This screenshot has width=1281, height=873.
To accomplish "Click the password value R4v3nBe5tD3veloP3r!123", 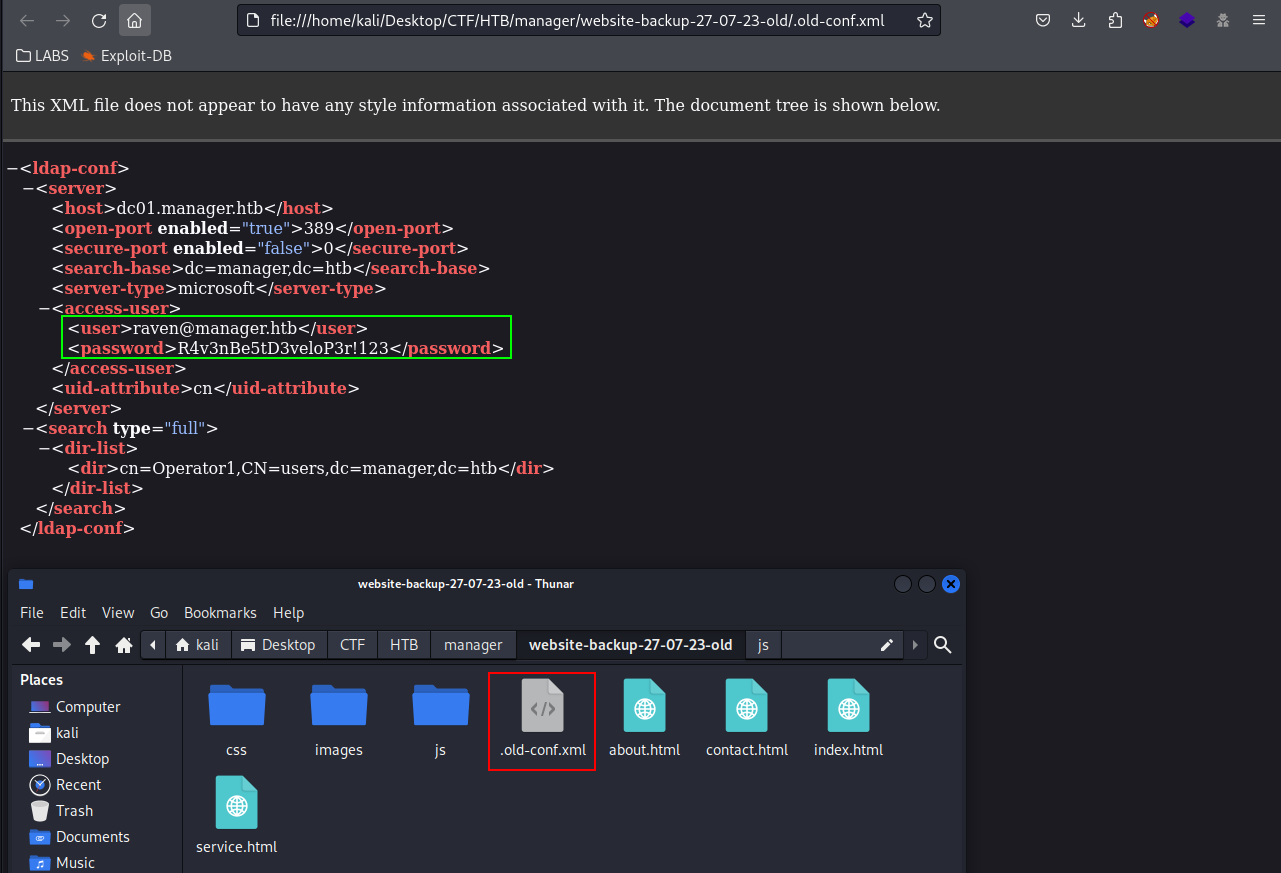I will pyautogui.click(x=283, y=348).
